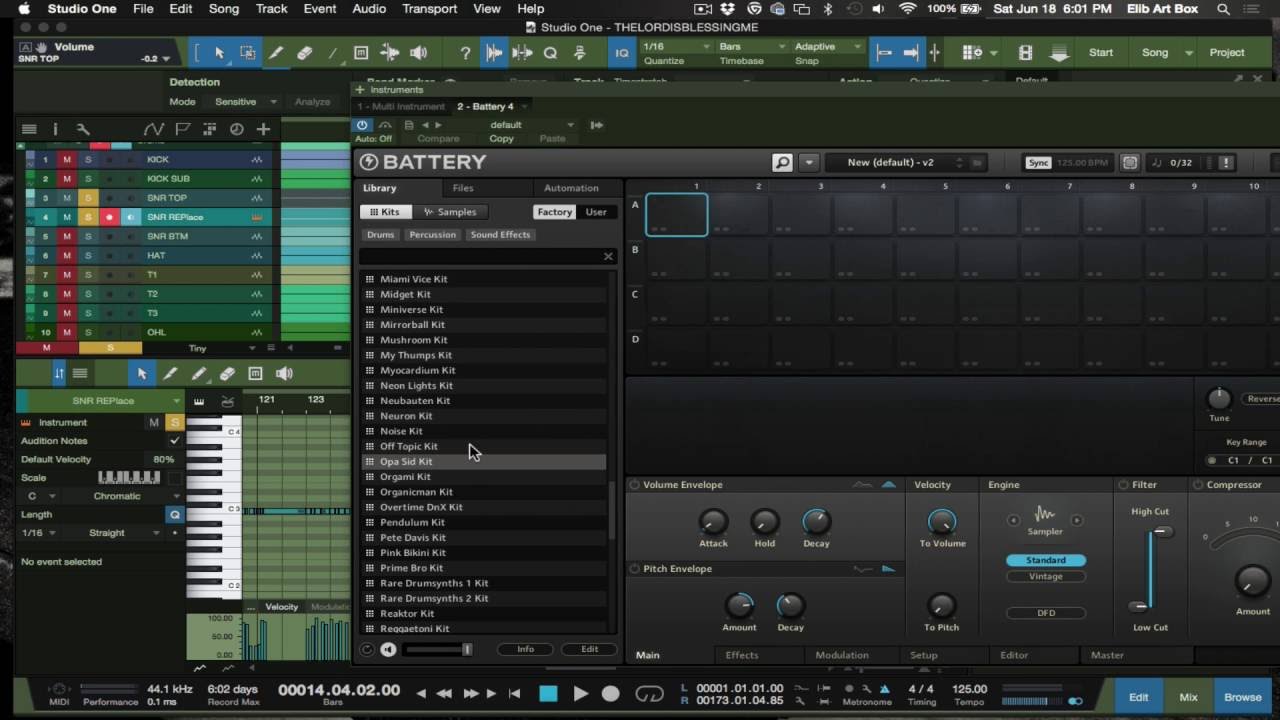The width and height of the screenshot is (1280, 720).
Task: Select Battery cell A1
Action: (677, 215)
